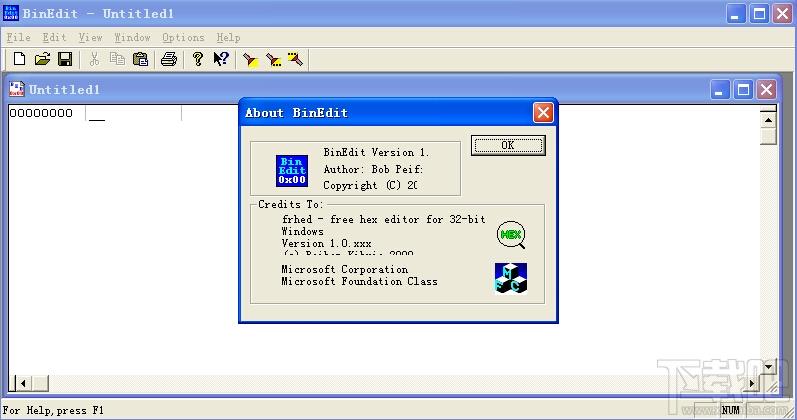The width and height of the screenshot is (797, 420).
Task: Click the BinEdit 0x00 logo in About dialog
Action: click(x=292, y=171)
